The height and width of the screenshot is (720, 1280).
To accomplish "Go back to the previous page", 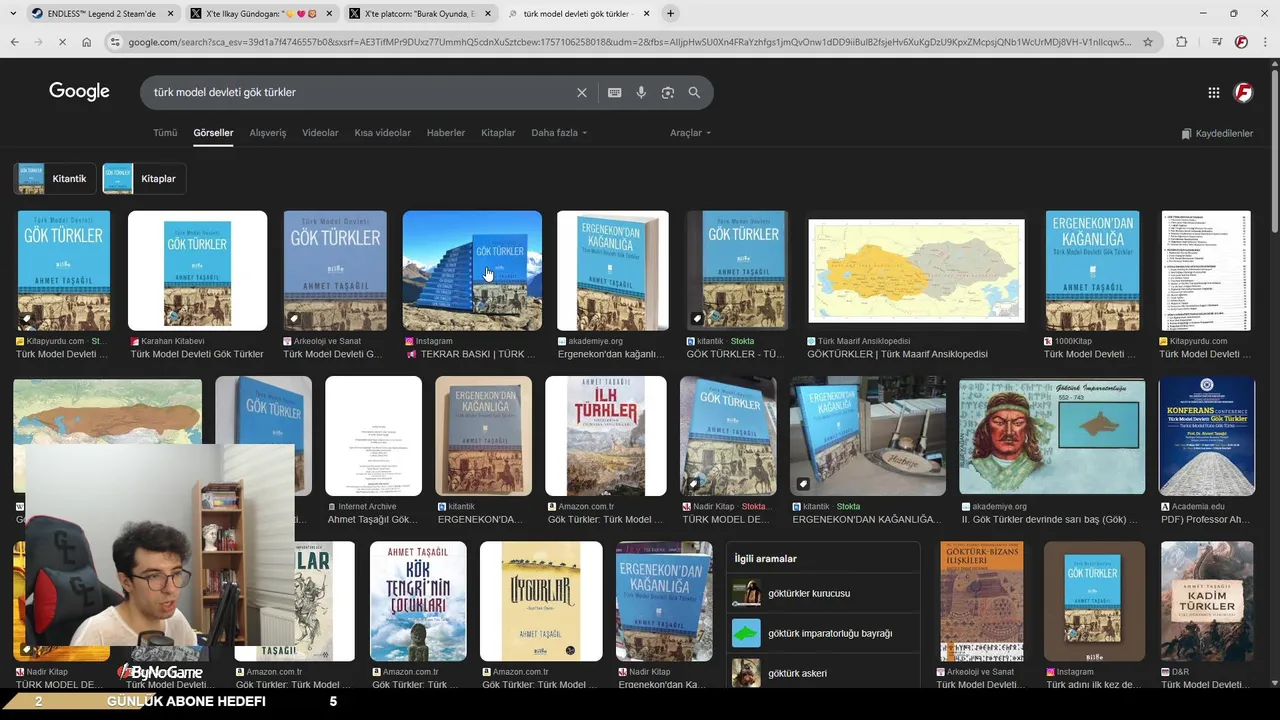I will pos(15,42).
